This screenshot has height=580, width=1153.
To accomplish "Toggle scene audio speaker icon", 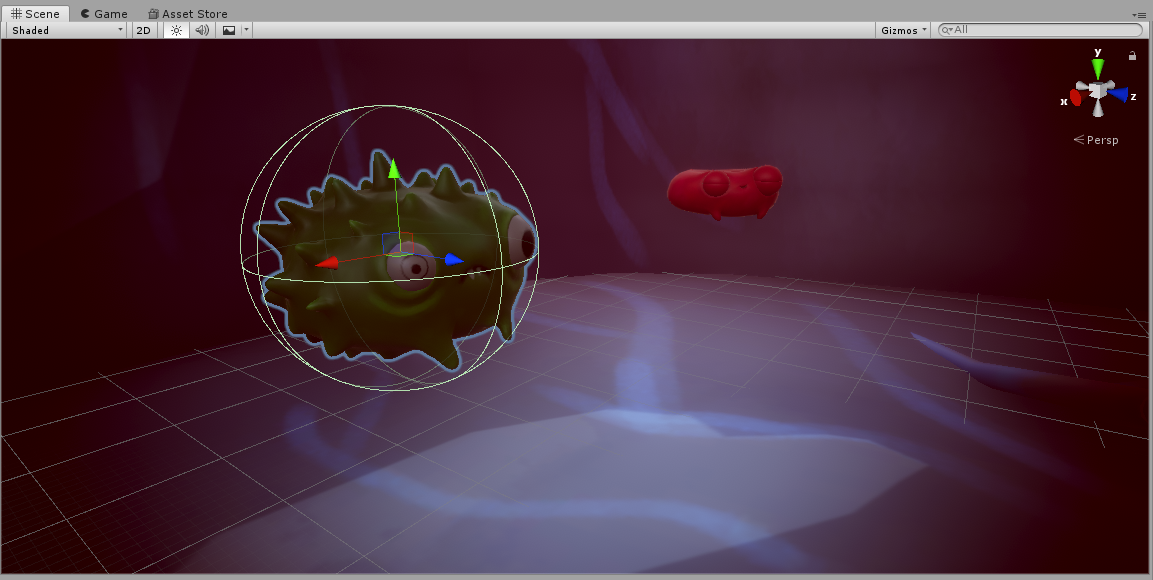I will (x=201, y=30).
